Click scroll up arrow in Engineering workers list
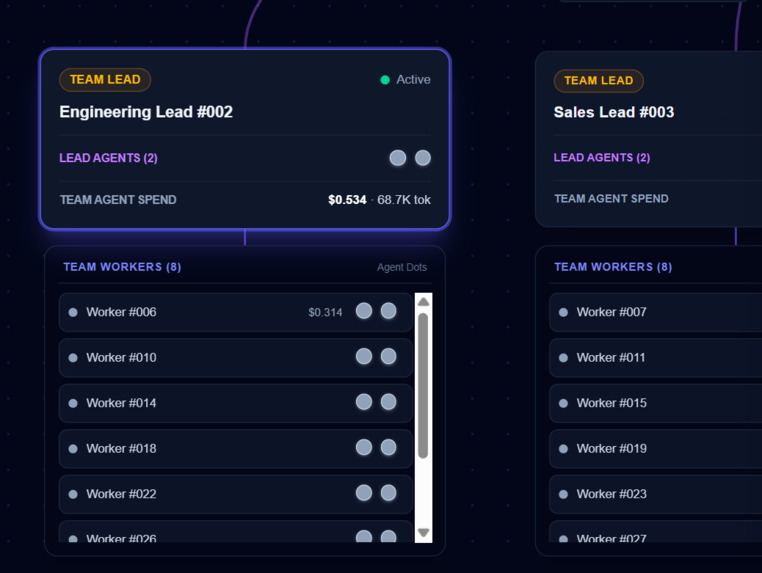The width and height of the screenshot is (762, 573). pyautogui.click(x=423, y=301)
